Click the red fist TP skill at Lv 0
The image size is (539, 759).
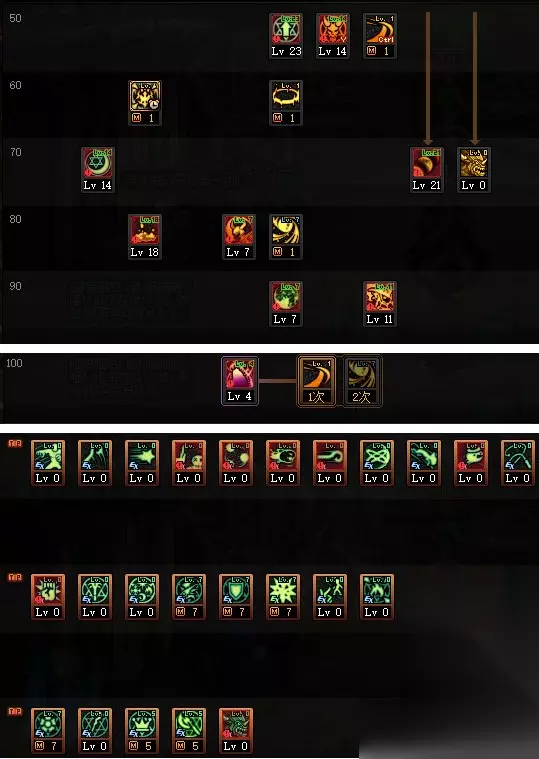47,597
